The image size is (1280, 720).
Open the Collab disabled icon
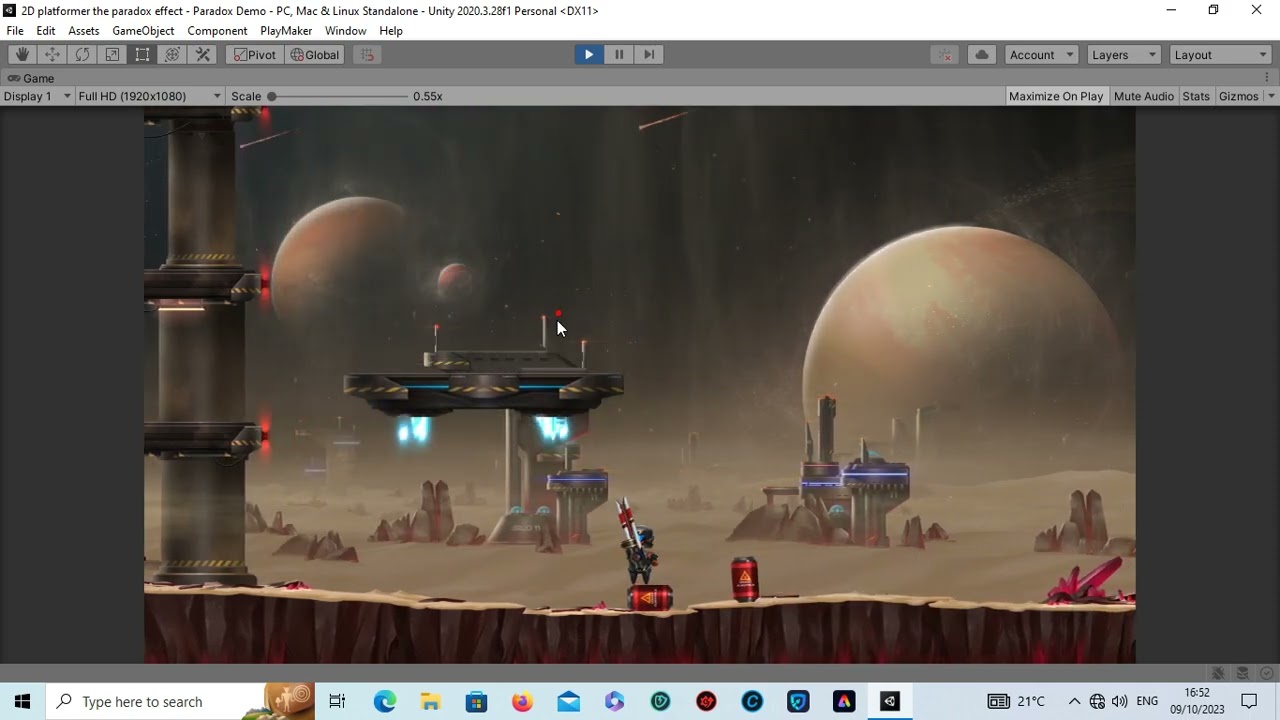(x=945, y=55)
